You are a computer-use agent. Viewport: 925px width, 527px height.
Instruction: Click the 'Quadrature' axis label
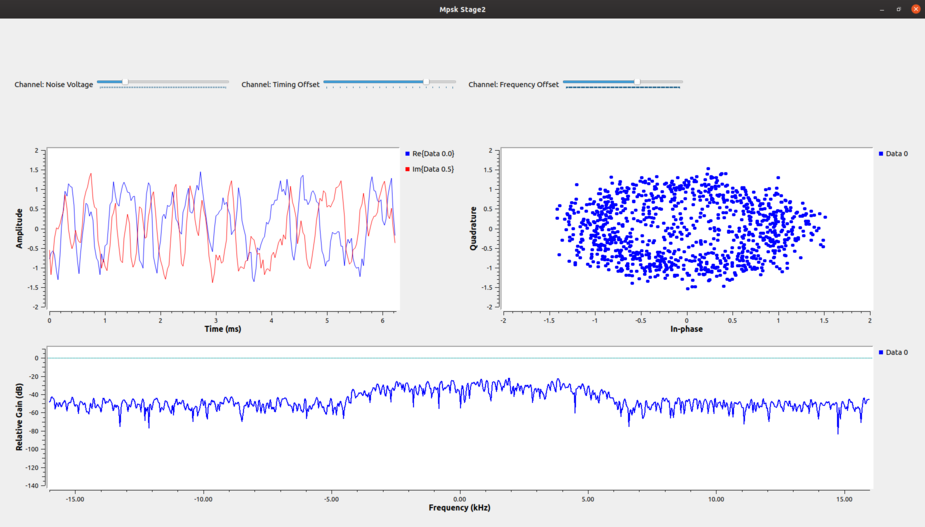pos(473,228)
